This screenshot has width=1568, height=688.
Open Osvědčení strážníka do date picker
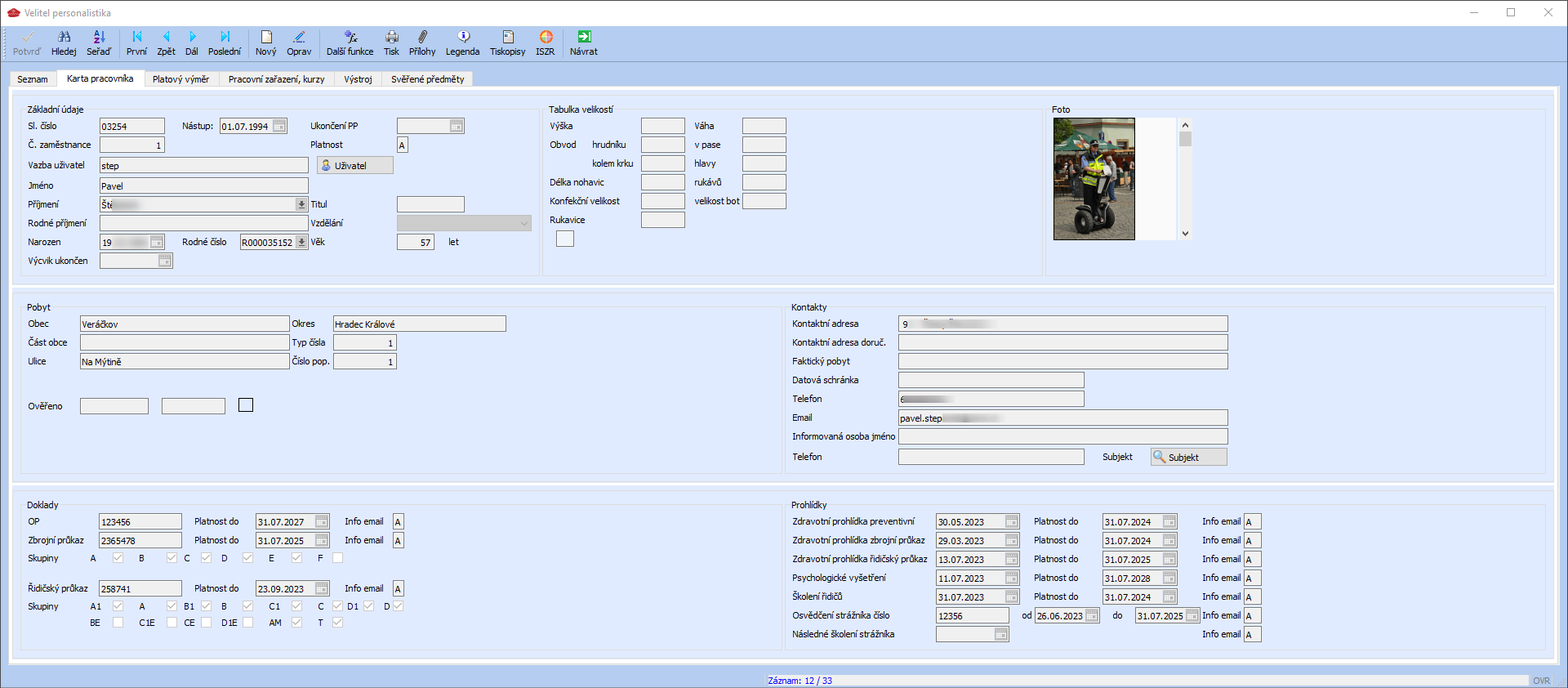point(1192,615)
